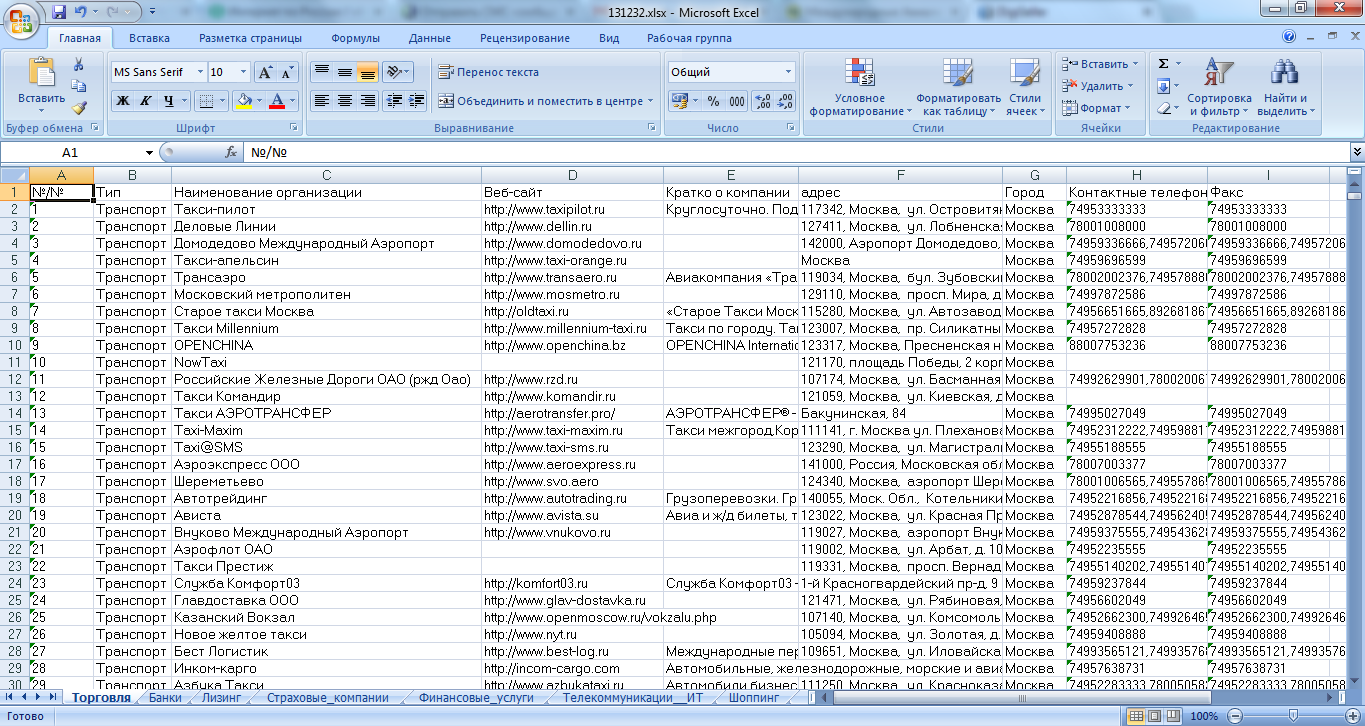Open Стили ячеек gallery
The height and width of the screenshot is (726, 1365).
click(x=1025, y=87)
